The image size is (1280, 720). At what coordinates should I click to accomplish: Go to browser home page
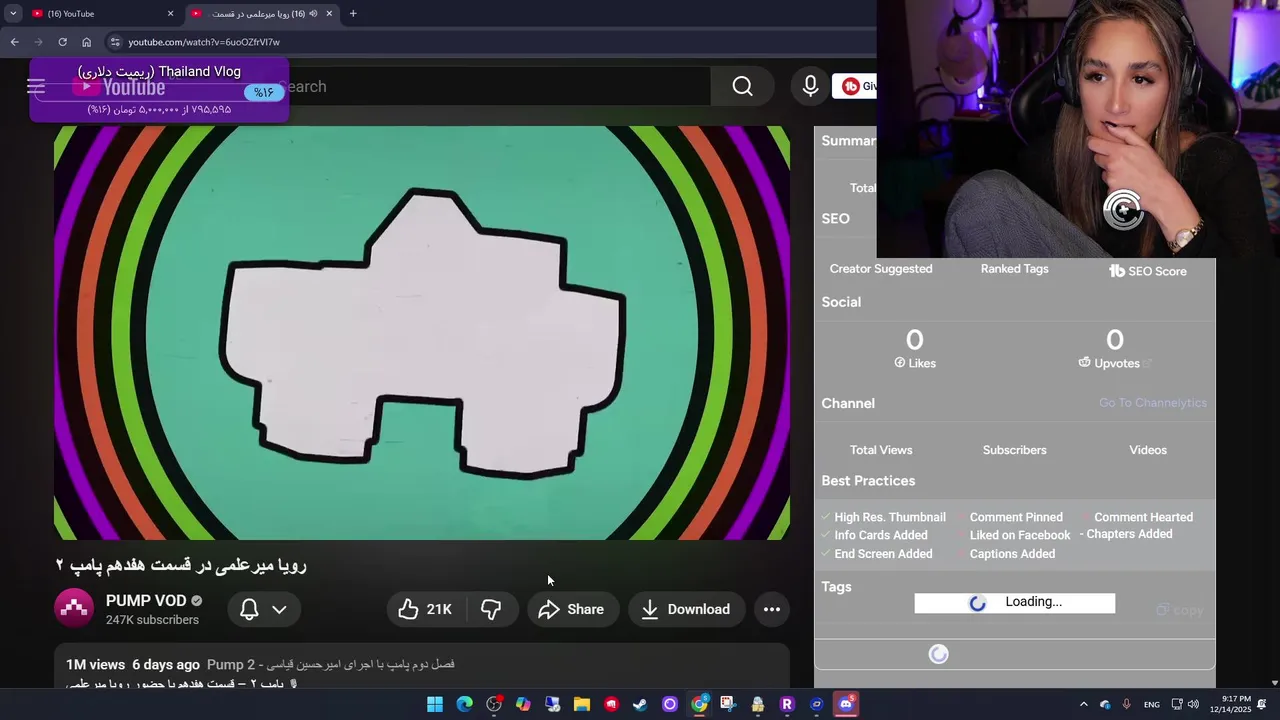pos(86,42)
